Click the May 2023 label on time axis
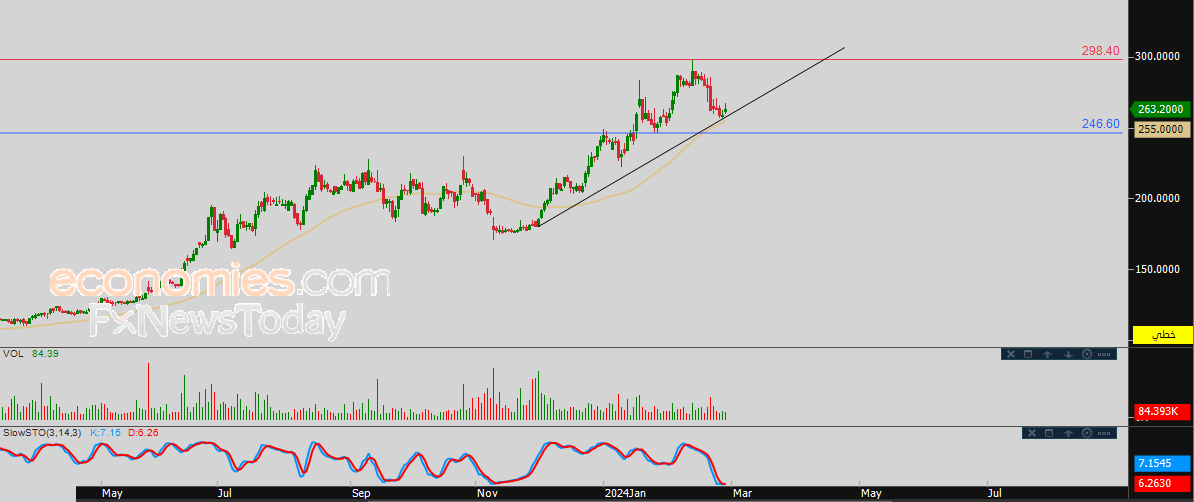The width and height of the screenshot is (1194, 502). (x=112, y=494)
